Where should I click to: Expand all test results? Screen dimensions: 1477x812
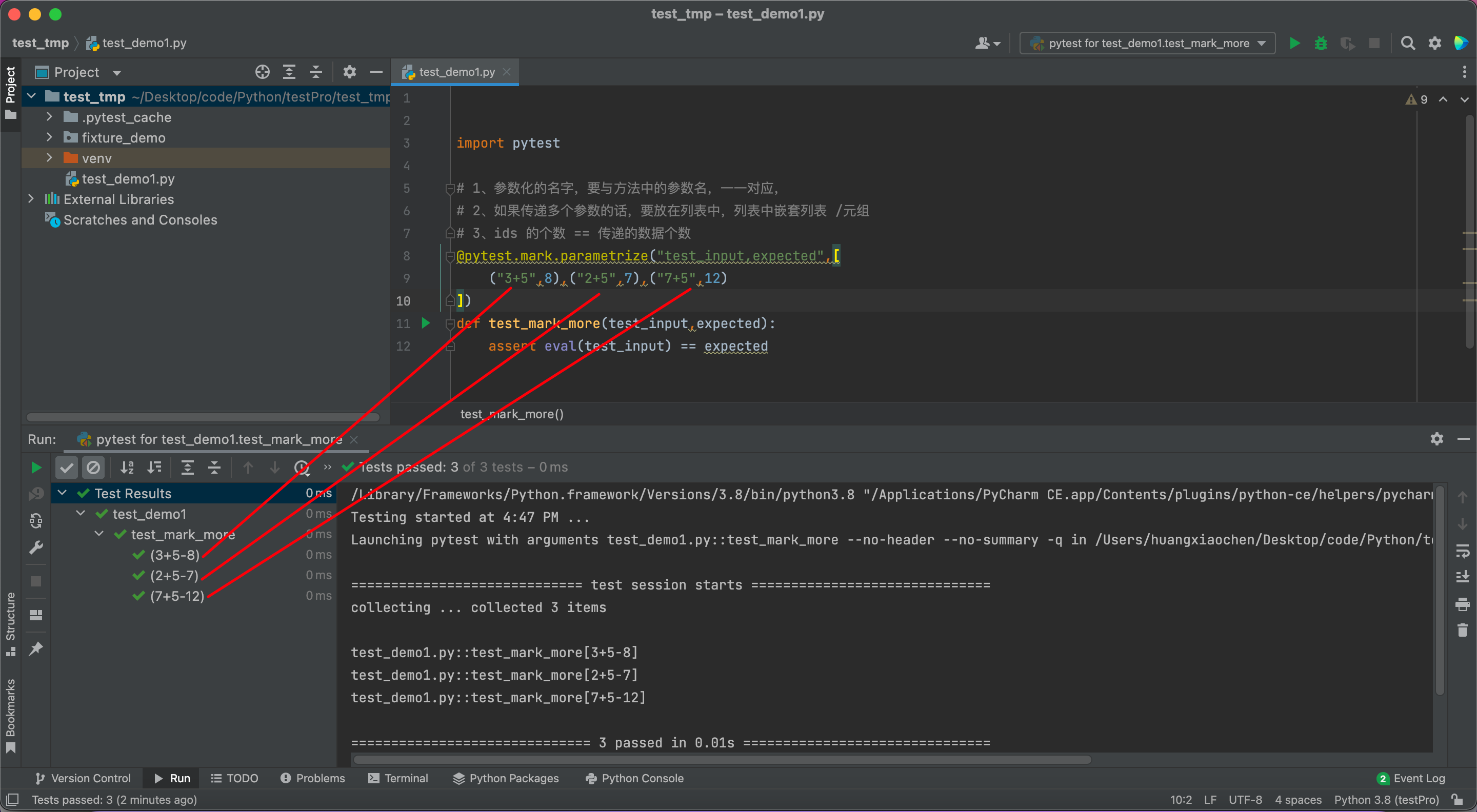(x=188, y=468)
